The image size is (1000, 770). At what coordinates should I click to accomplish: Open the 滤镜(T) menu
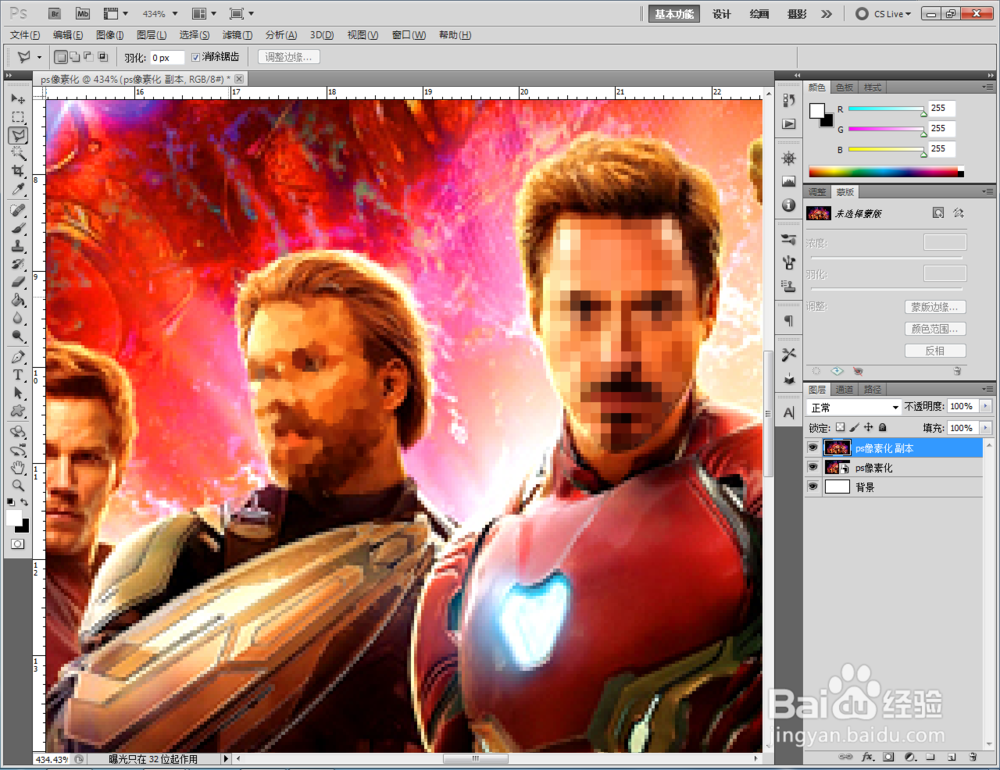point(237,35)
